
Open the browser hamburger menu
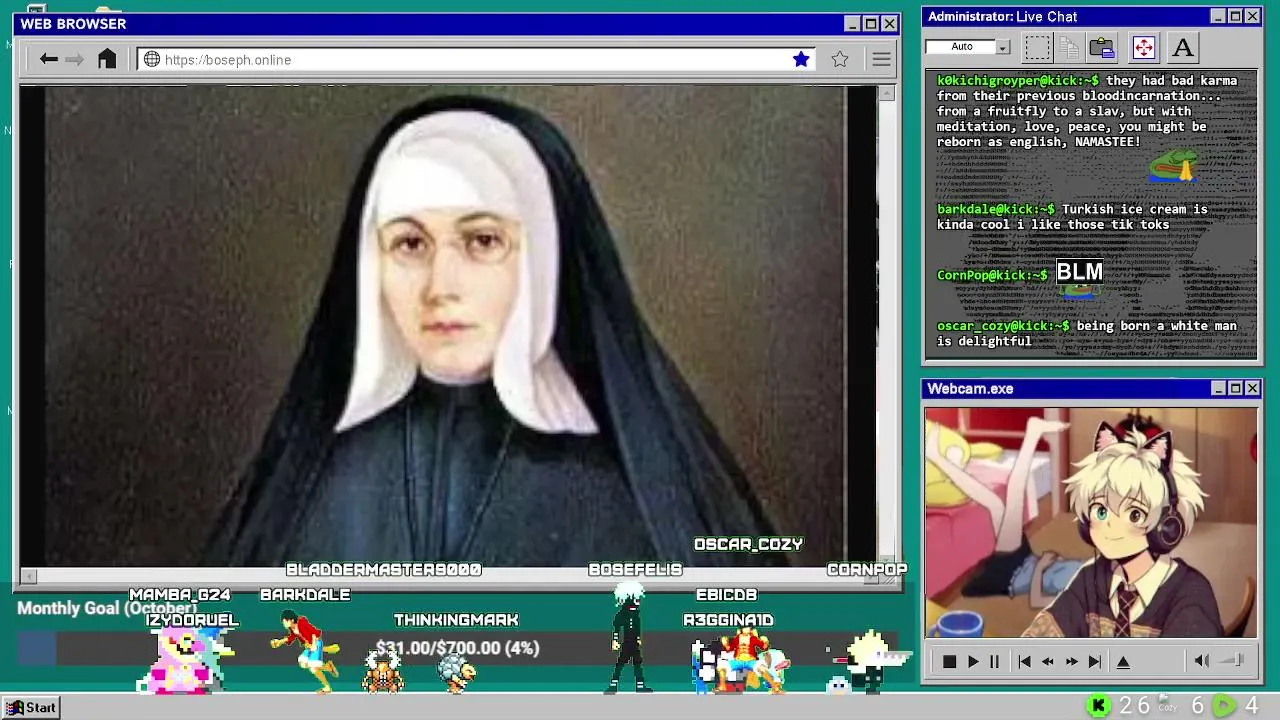(881, 59)
